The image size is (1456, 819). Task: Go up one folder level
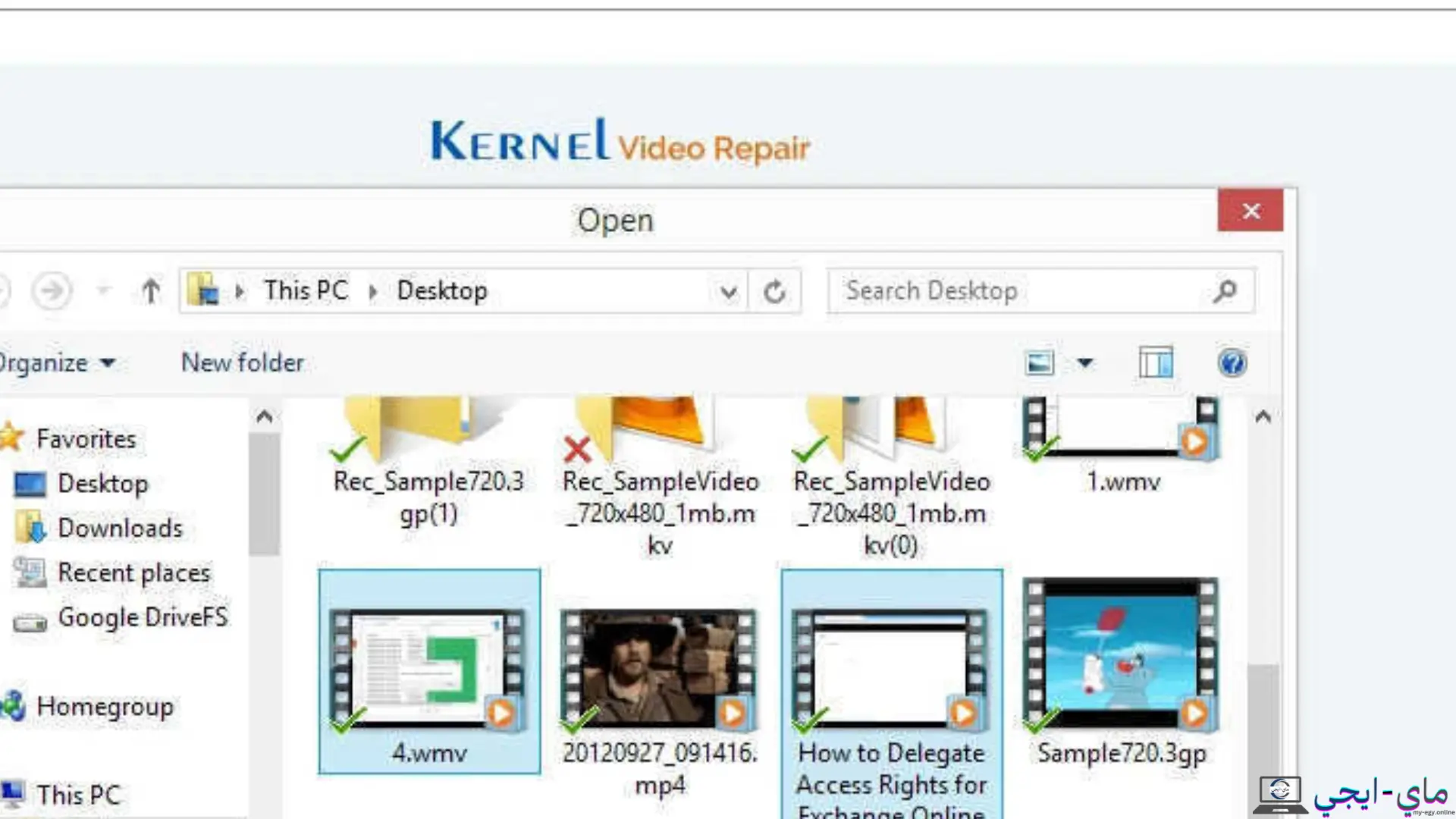(x=151, y=291)
